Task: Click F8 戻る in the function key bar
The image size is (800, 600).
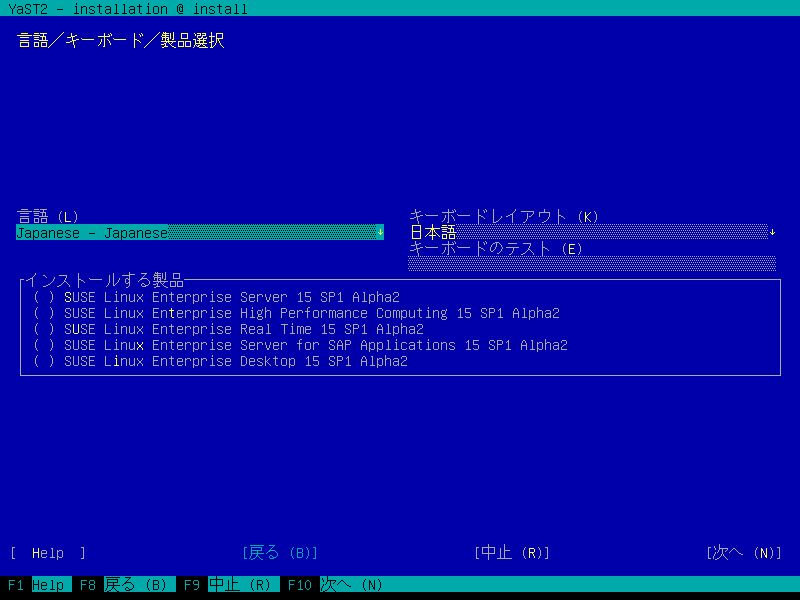Action: coord(124,585)
